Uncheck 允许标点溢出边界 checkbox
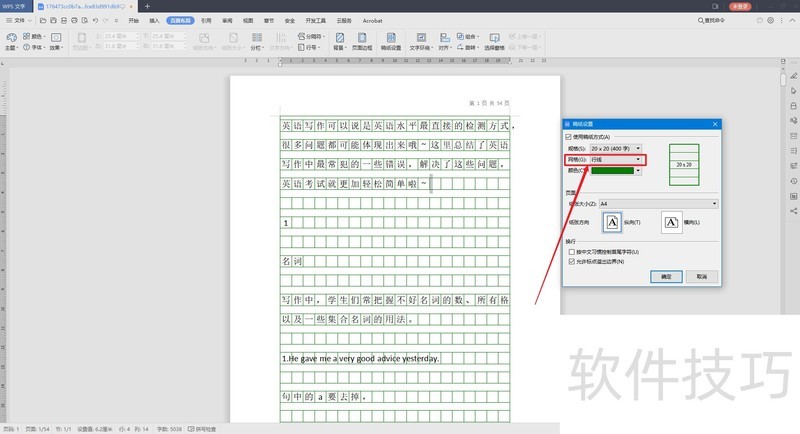 569,261
